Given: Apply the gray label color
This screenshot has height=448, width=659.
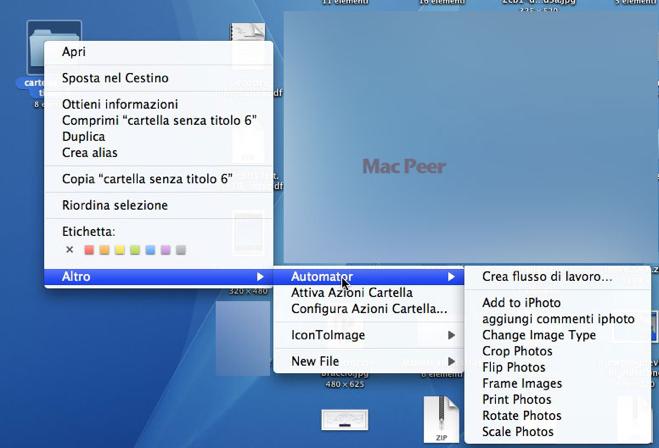Looking at the screenshot, I should 181,250.
